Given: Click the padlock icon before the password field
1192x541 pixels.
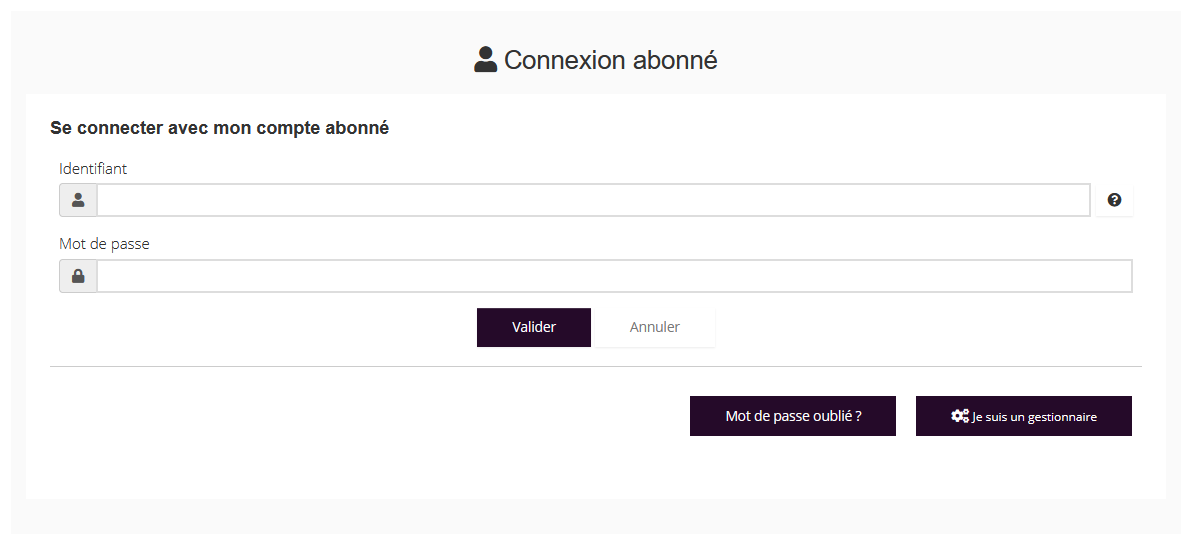Looking at the screenshot, I should click(78, 276).
